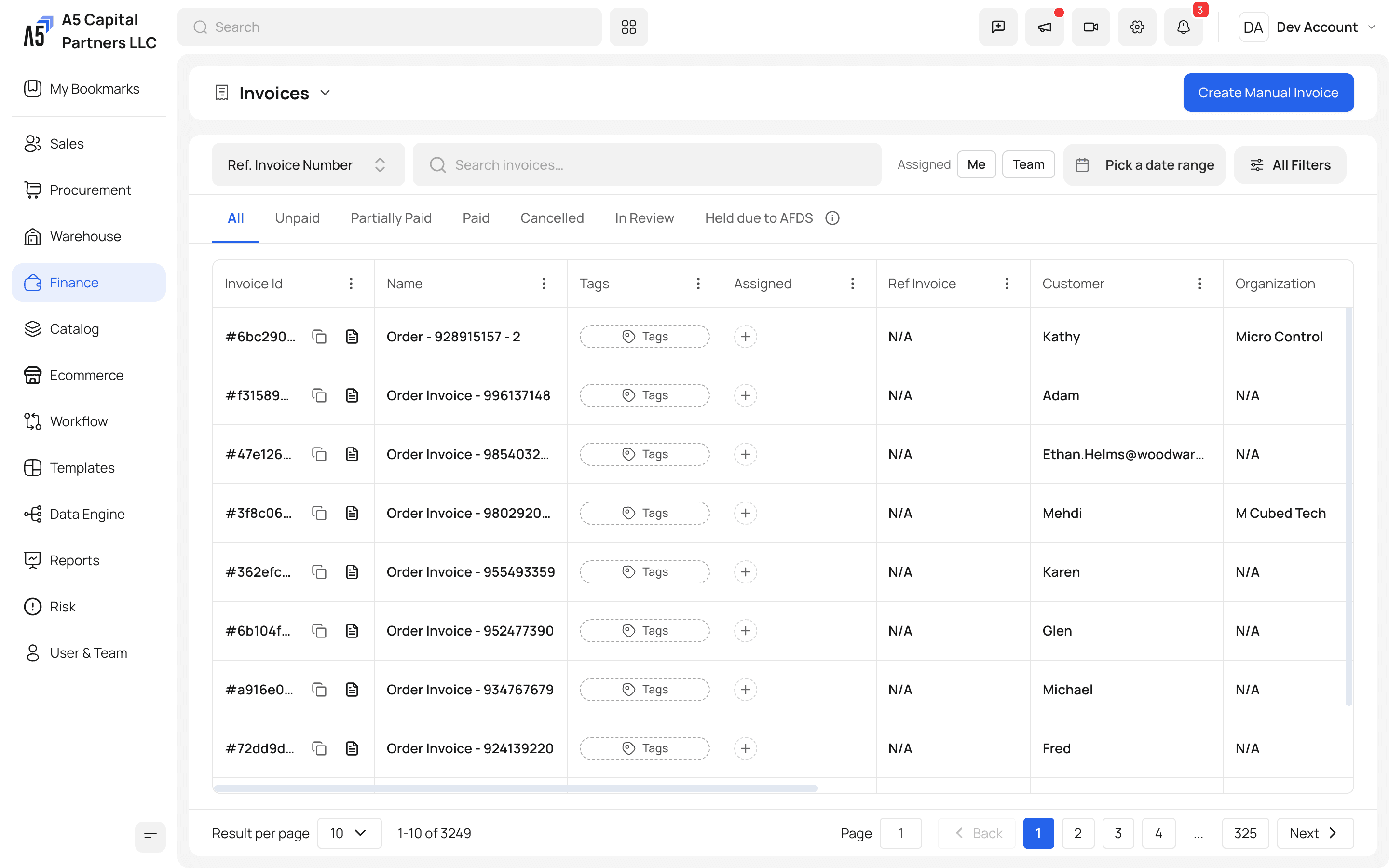Copy invoice ID #47e126

pos(319,454)
